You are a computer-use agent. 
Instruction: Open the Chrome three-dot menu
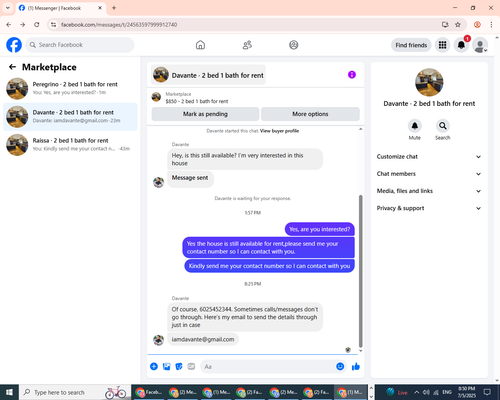pyautogui.click(x=491, y=24)
